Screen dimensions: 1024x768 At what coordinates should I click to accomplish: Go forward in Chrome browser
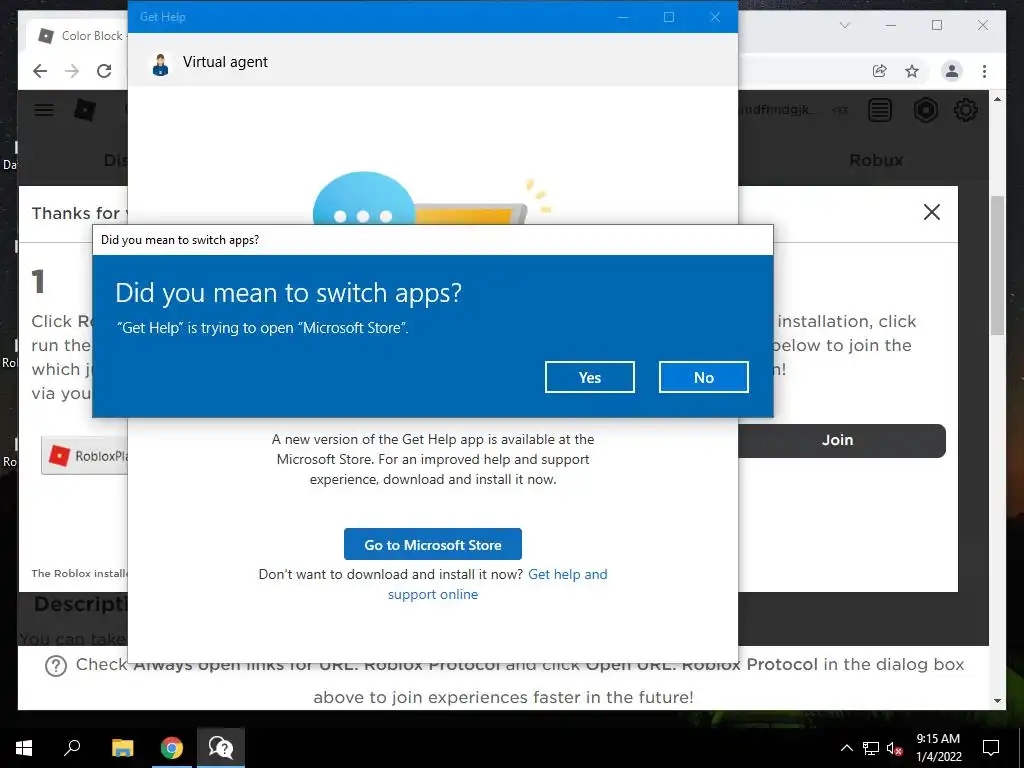[x=72, y=71]
